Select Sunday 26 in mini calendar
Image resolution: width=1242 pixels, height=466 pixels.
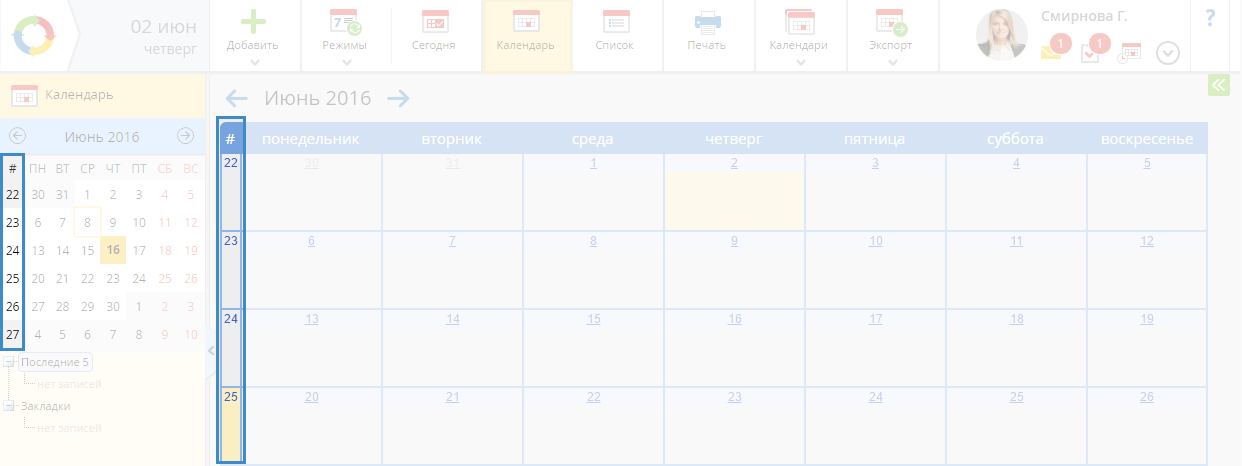click(190, 279)
